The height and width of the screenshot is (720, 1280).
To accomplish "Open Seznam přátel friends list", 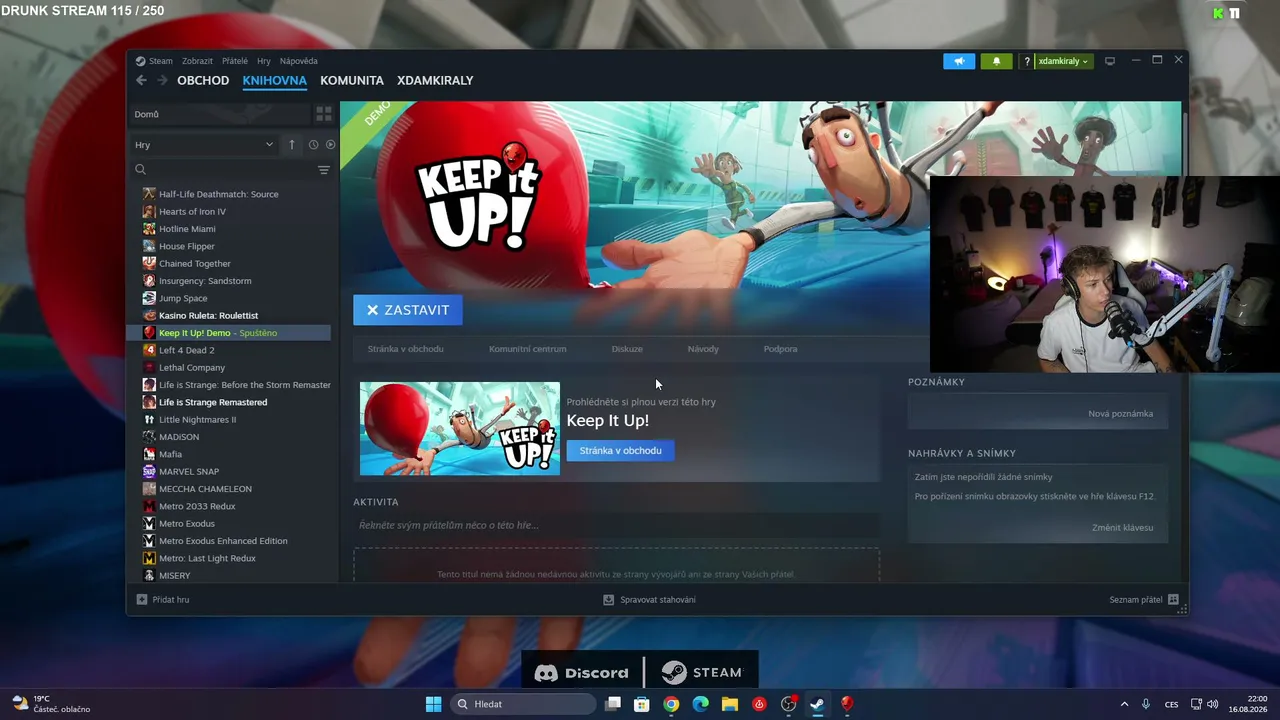I will tap(1144, 600).
